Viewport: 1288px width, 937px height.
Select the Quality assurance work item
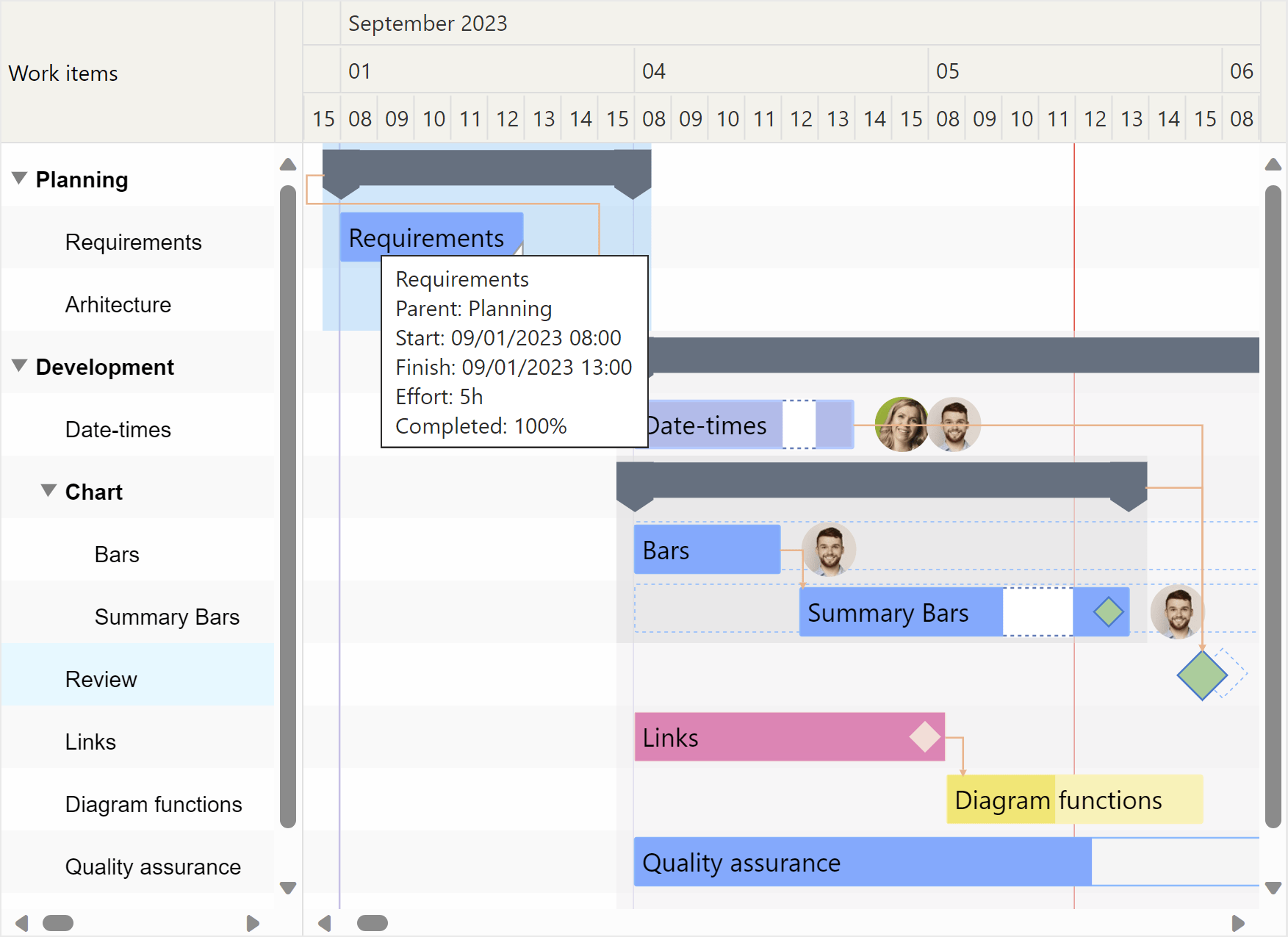(x=153, y=866)
